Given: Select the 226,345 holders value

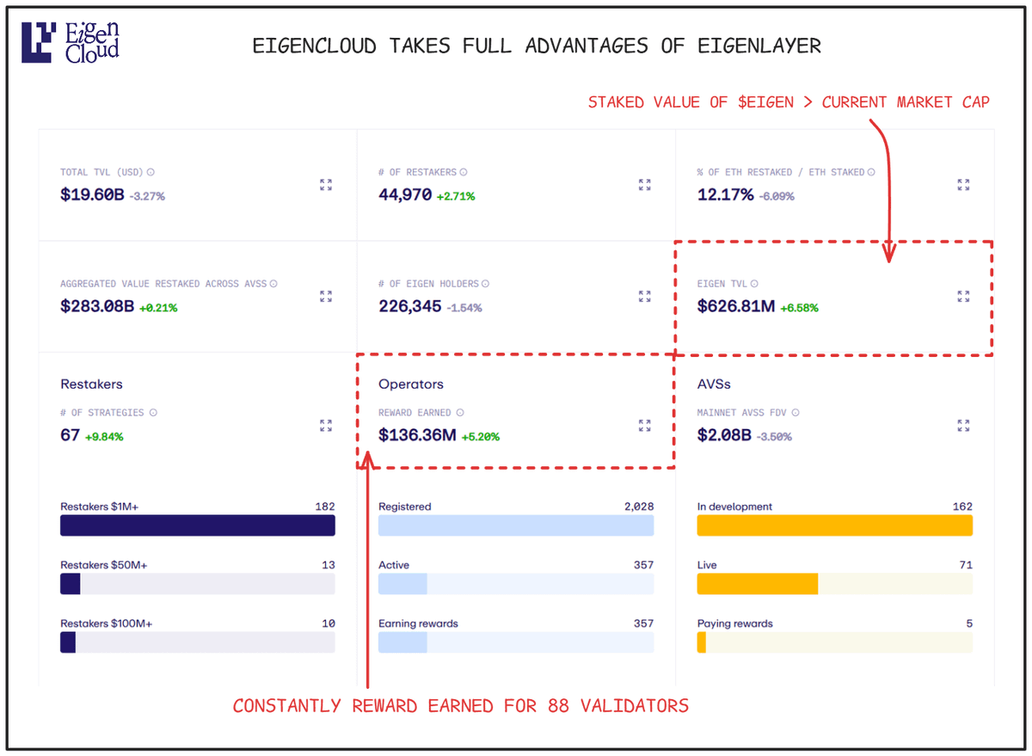Looking at the screenshot, I should point(409,307).
